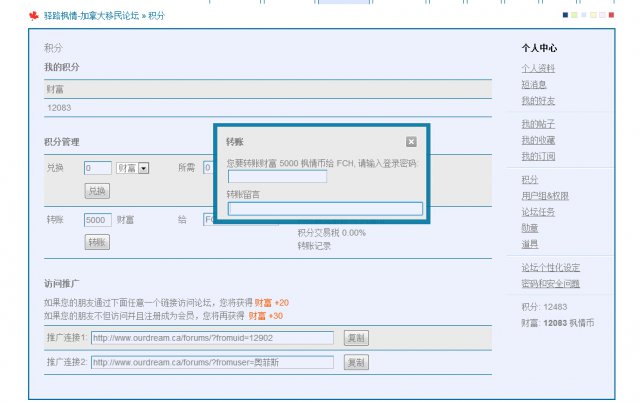Select the pale lavender theme swatch
This screenshot has height=403, width=640.
602,15
